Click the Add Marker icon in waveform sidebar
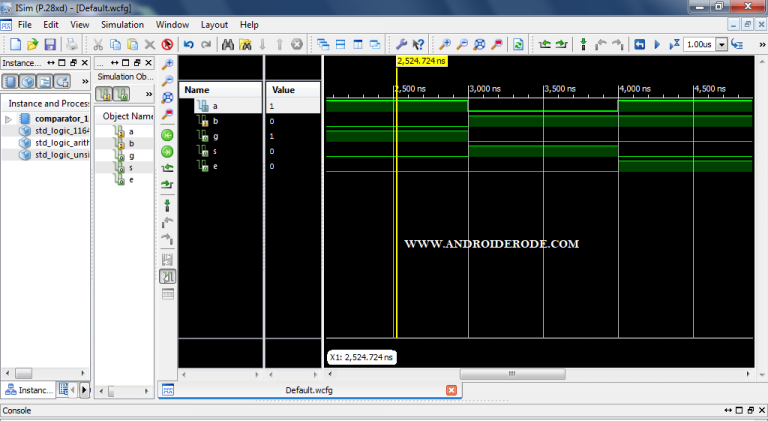The image size is (768, 421). (x=167, y=205)
